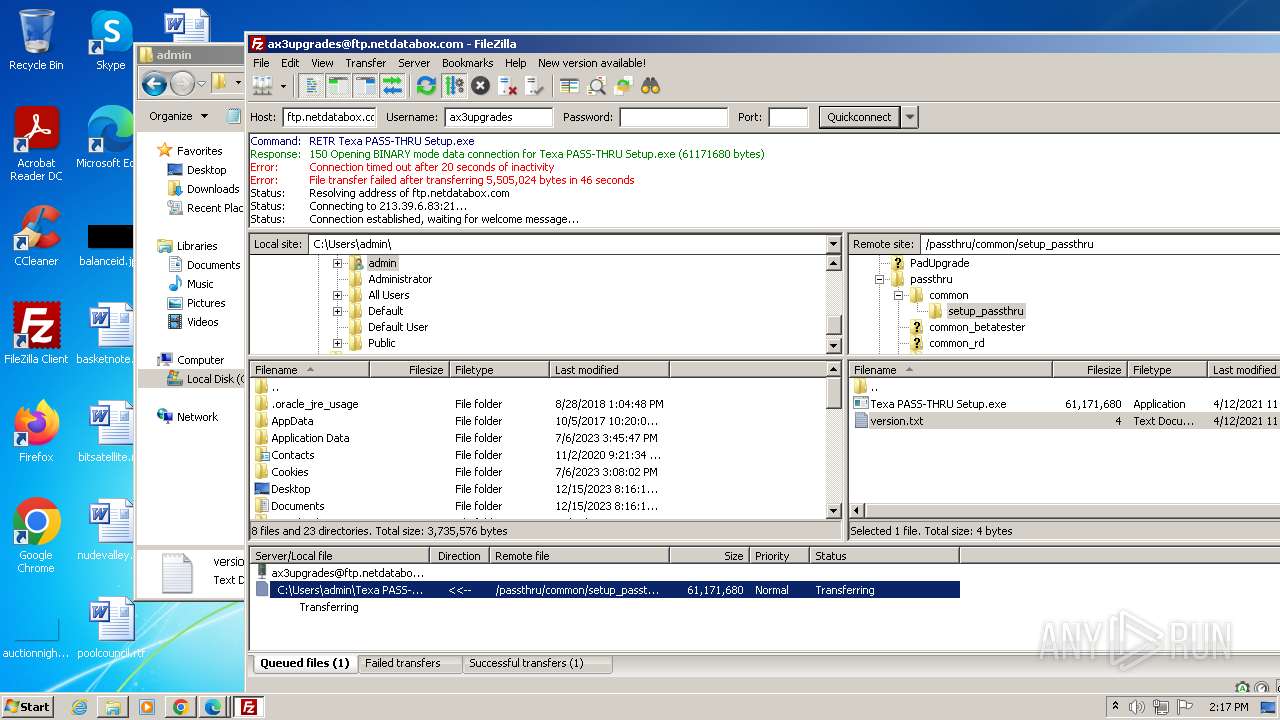1280x720 pixels.
Task: Click the Port field
Action: 788,117
